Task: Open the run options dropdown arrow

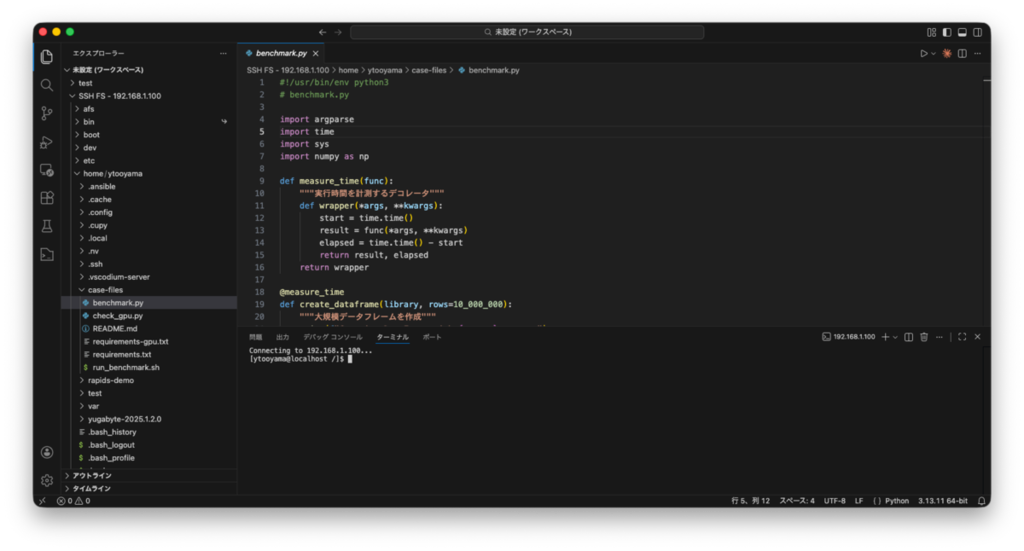Action: (933, 54)
